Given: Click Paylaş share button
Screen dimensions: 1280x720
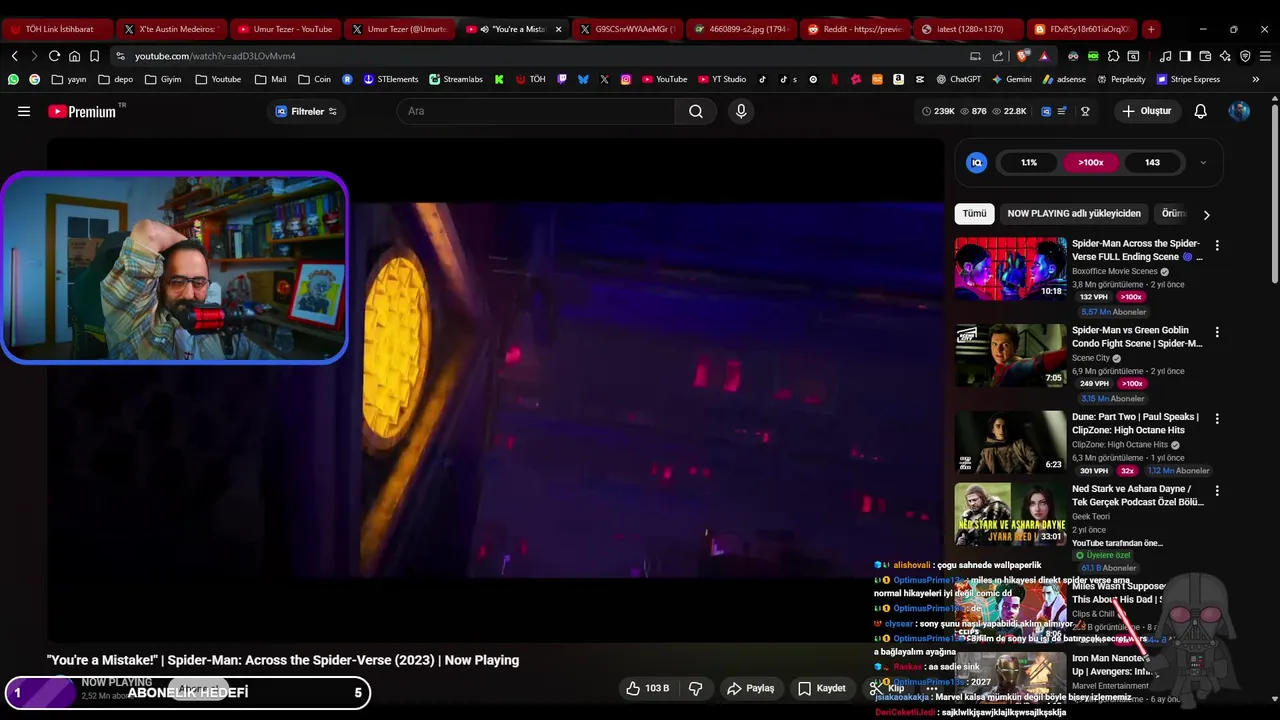Looking at the screenshot, I should click(750, 688).
